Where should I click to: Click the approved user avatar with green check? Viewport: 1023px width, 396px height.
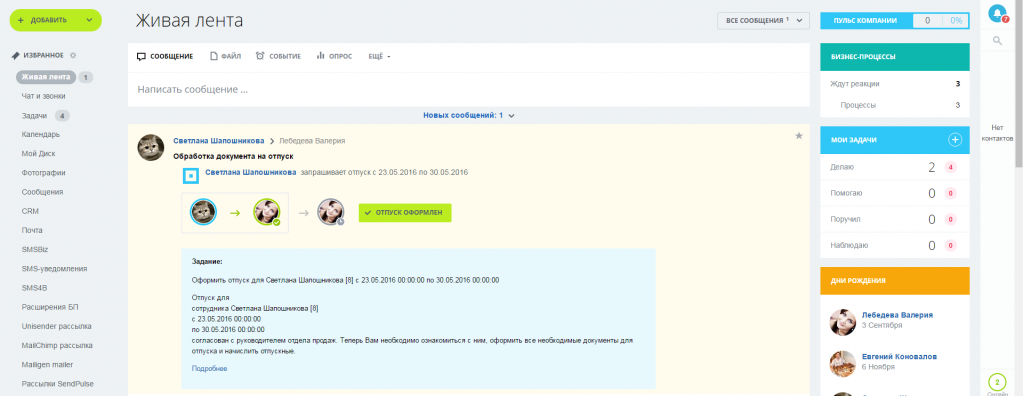click(267, 212)
